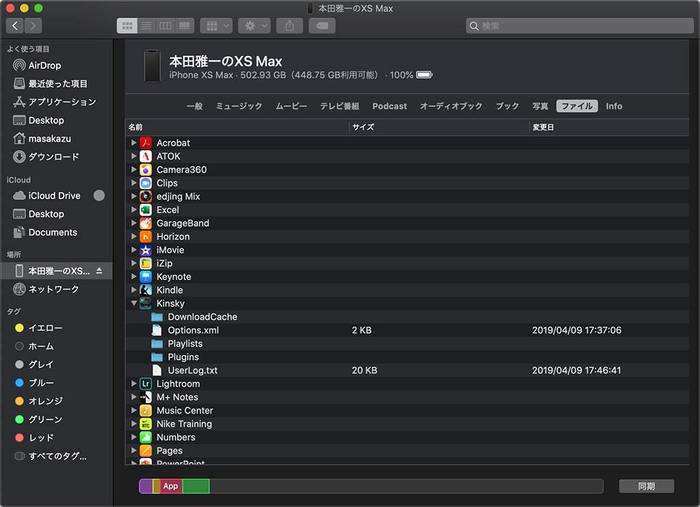Select the Files (ファイル) tab
Screen dimensions: 700x507
[x=577, y=106]
